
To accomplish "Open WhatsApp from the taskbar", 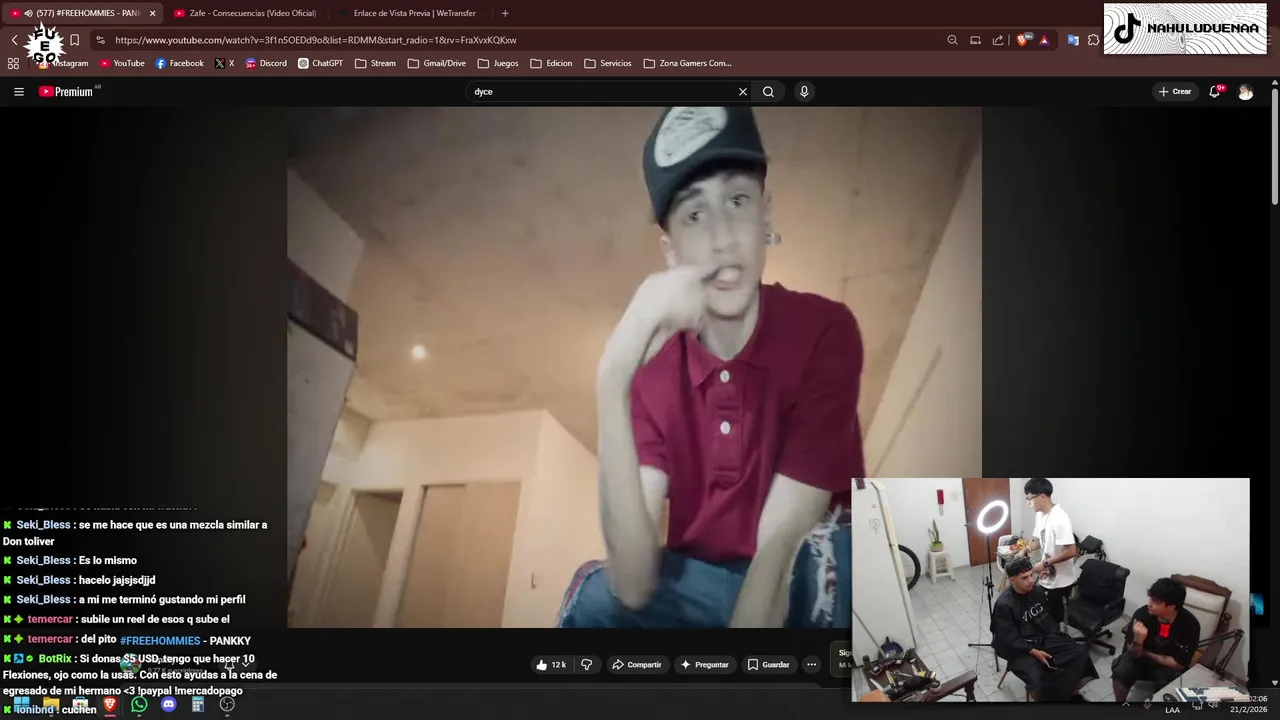I will coord(139,705).
